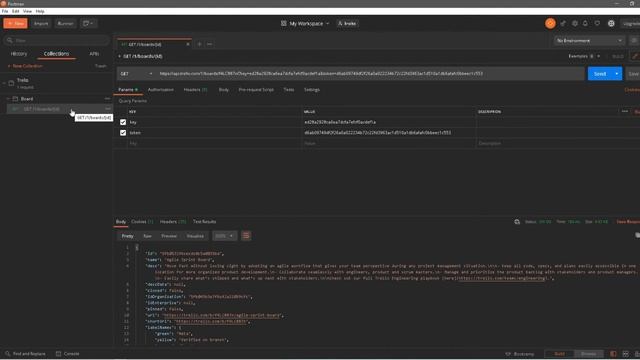Open the View menu

click(x=27, y=11)
